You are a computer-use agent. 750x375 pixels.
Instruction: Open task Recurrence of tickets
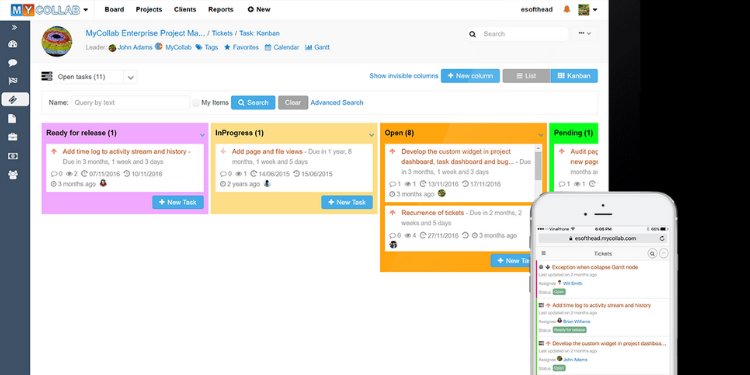432,213
